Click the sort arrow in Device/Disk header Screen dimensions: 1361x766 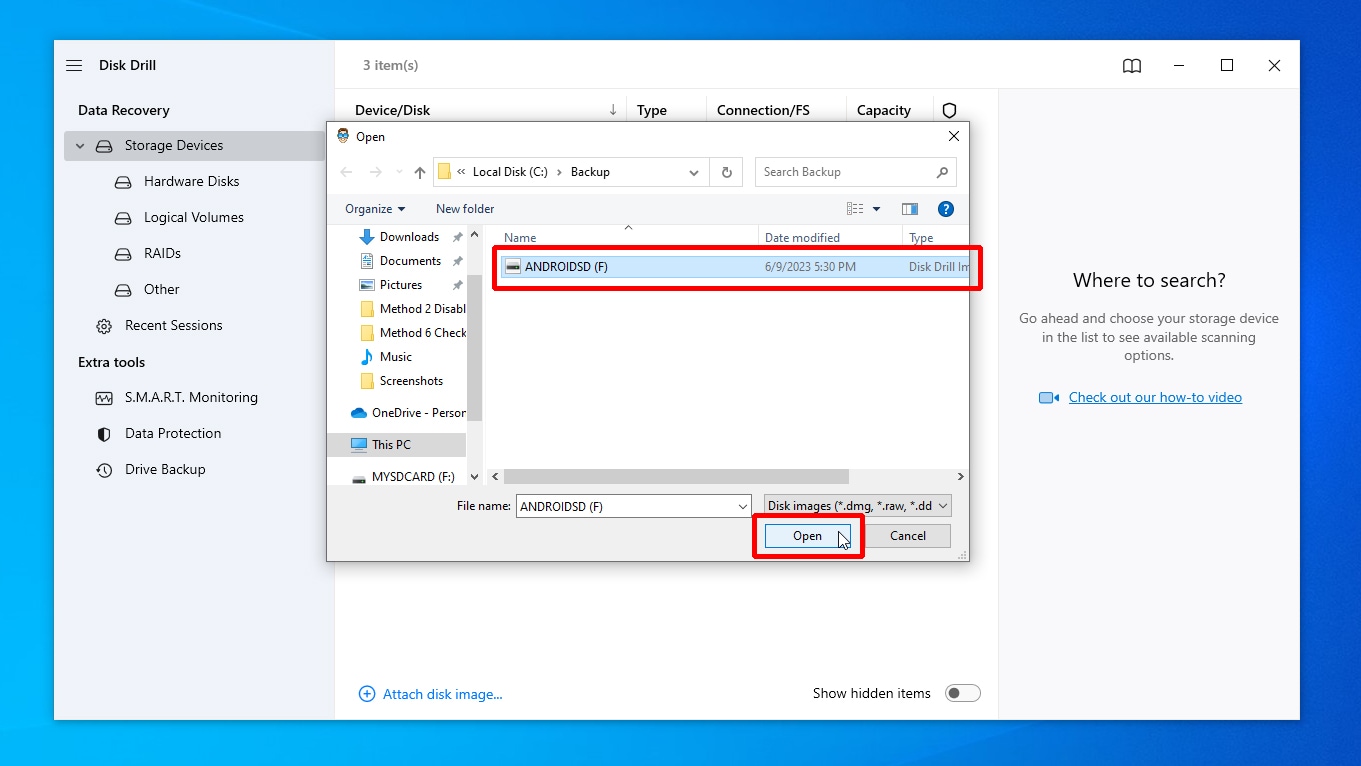613,110
